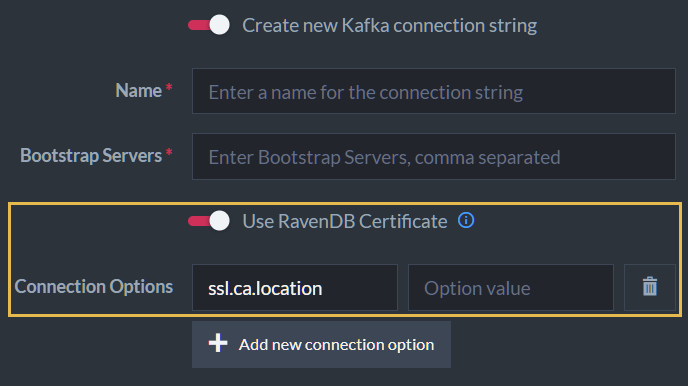Image resolution: width=688 pixels, height=386 pixels.
Task: Add new connection option
Action: (321, 344)
